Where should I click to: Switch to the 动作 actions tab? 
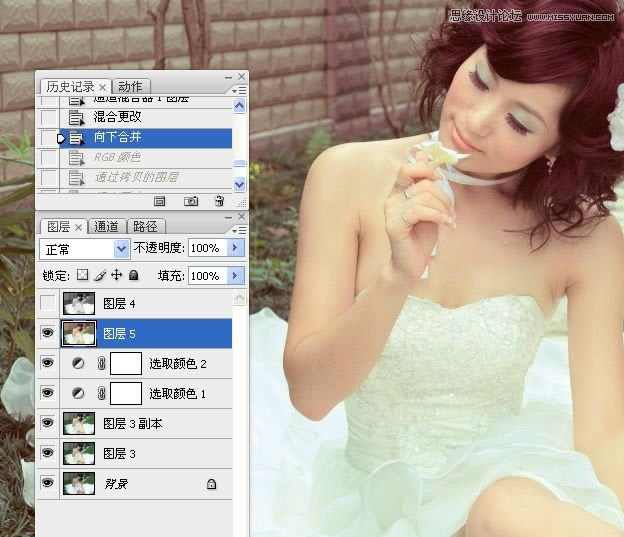tap(130, 86)
